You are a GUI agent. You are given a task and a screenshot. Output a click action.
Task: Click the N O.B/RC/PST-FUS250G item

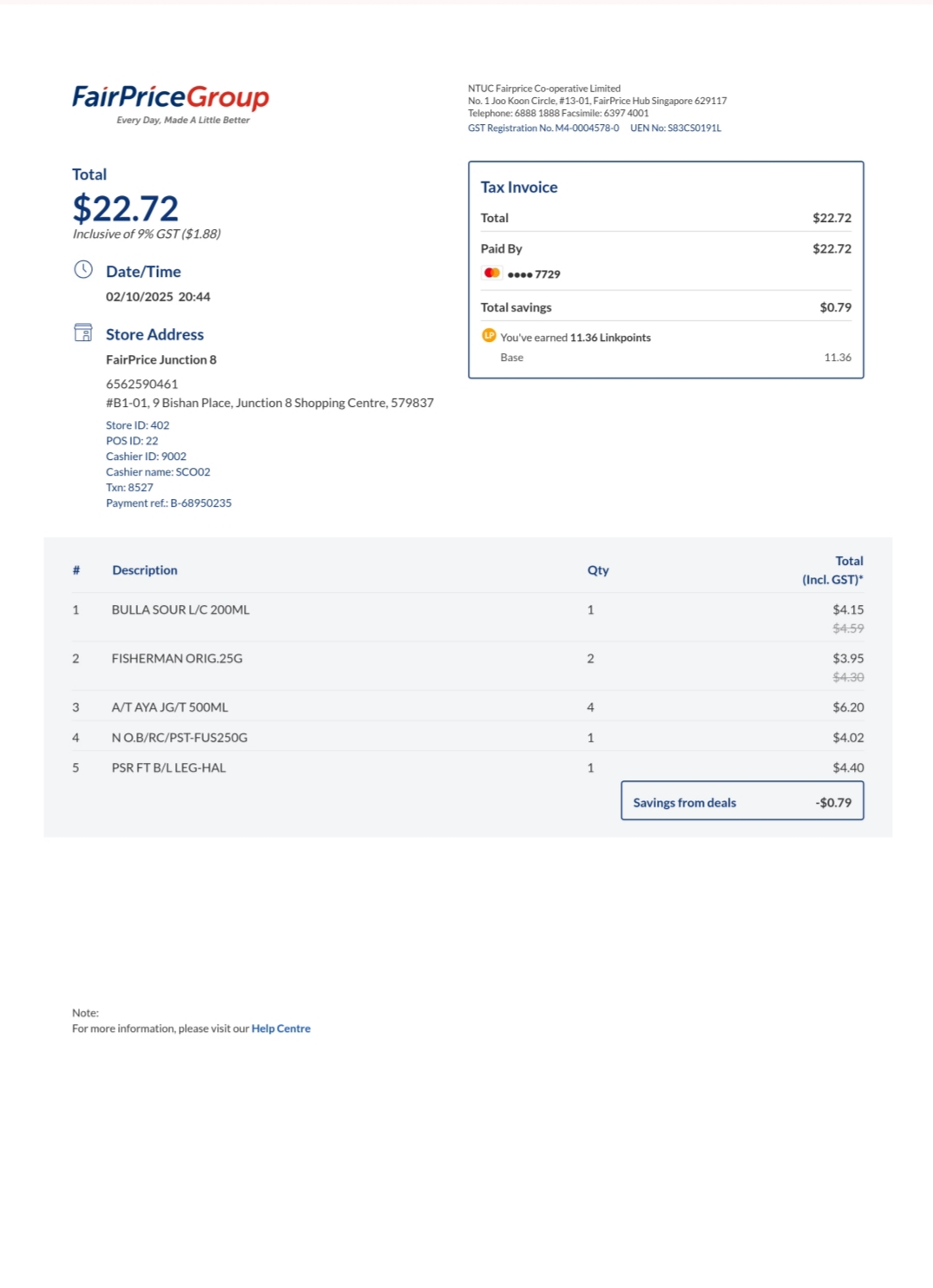point(180,738)
